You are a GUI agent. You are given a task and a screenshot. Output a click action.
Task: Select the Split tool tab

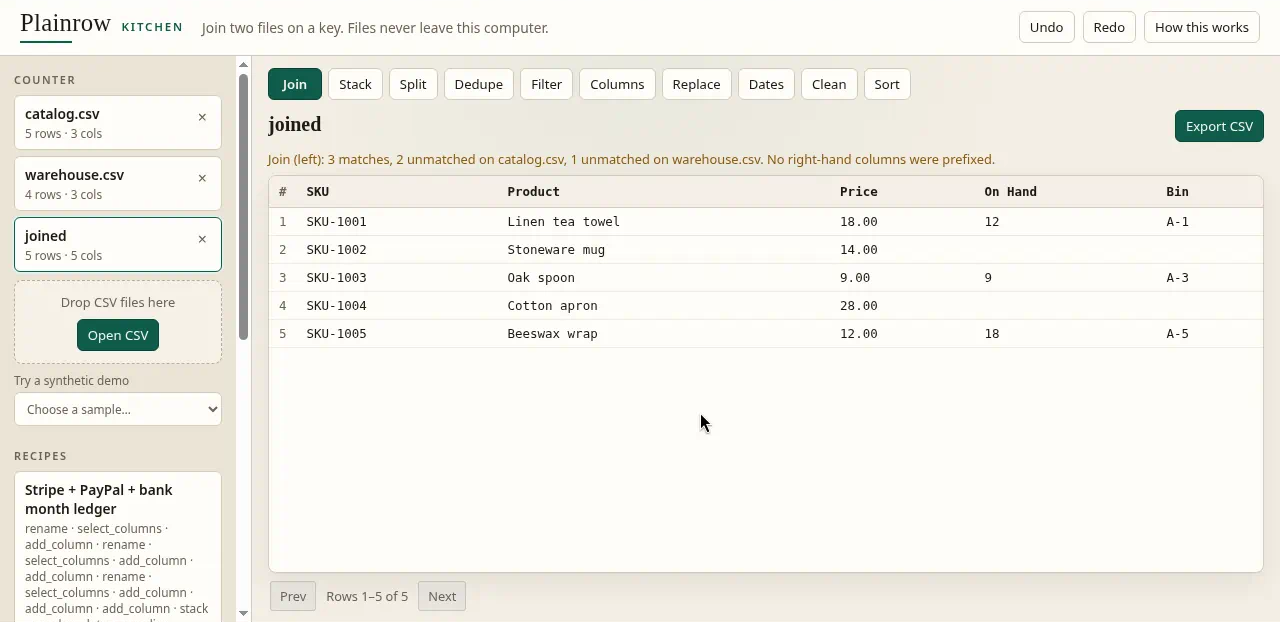413,84
